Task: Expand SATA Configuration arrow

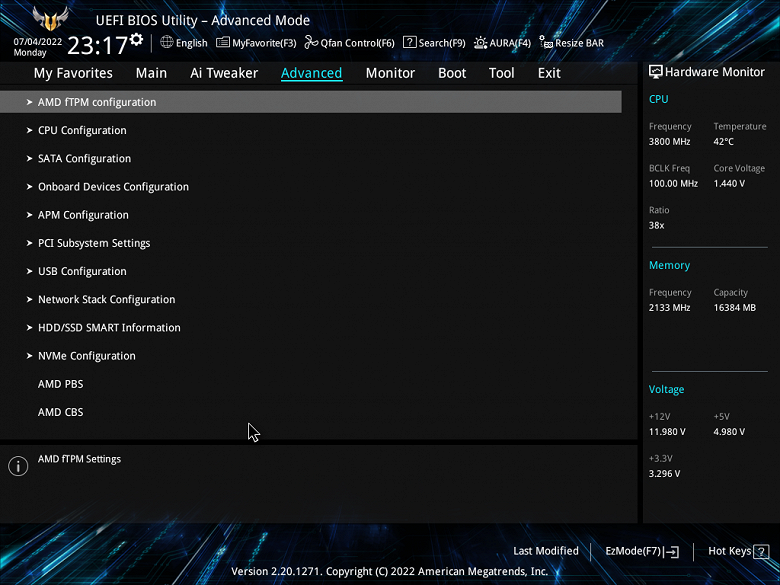Action: click(x=29, y=159)
